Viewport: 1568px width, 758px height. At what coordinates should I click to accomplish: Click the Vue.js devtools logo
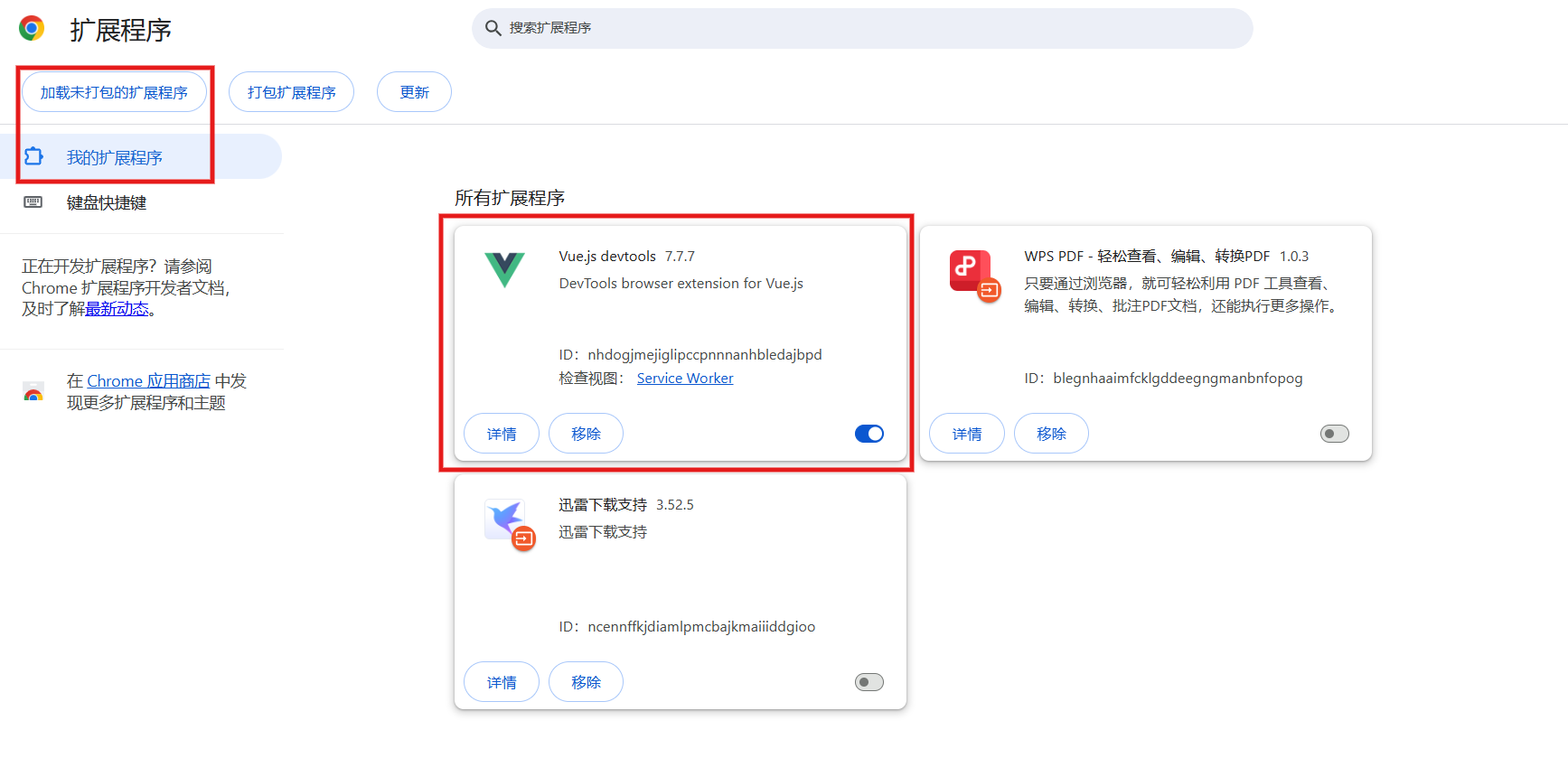(x=504, y=269)
